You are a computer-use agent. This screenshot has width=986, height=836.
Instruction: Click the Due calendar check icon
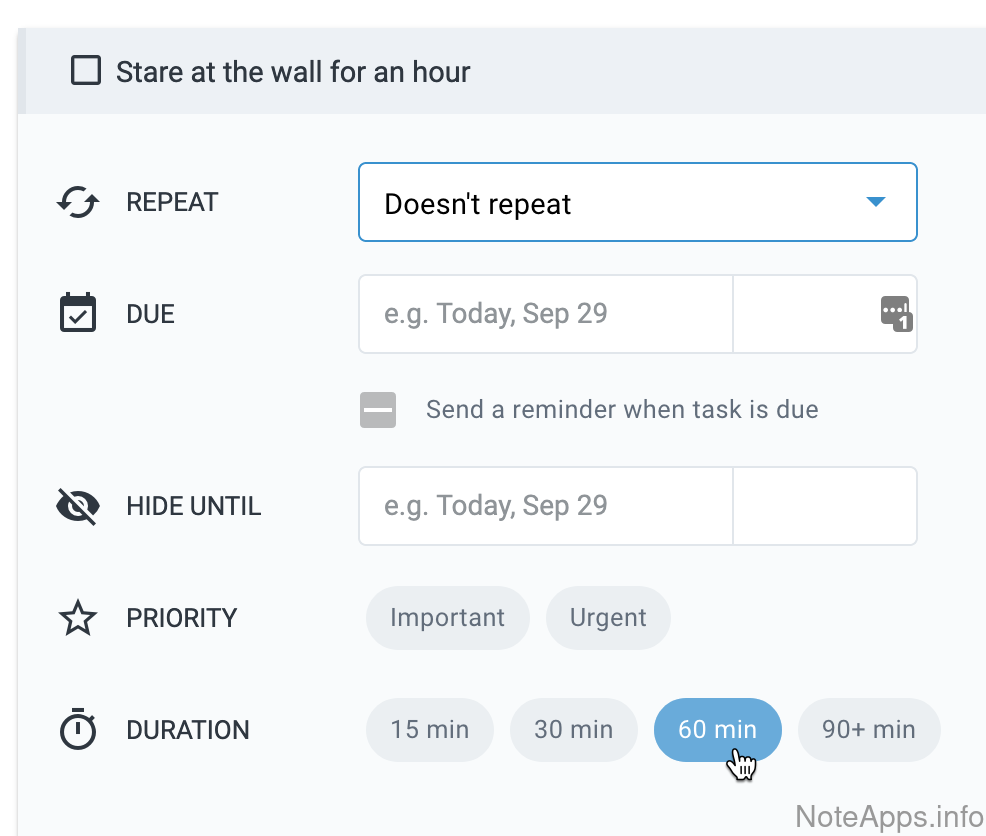78,314
